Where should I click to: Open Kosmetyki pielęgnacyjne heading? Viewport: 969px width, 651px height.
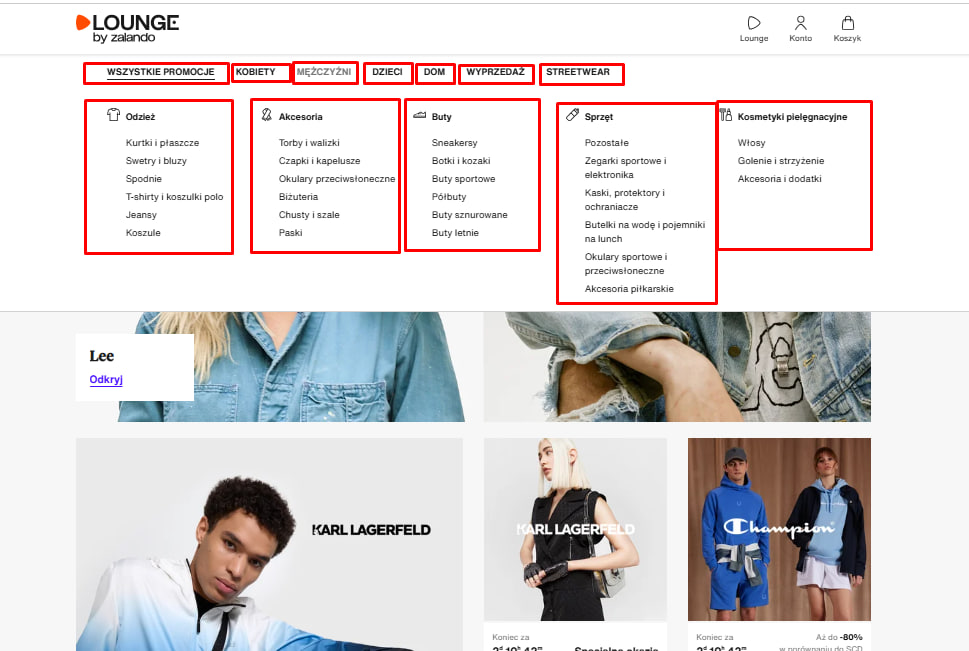coord(792,117)
